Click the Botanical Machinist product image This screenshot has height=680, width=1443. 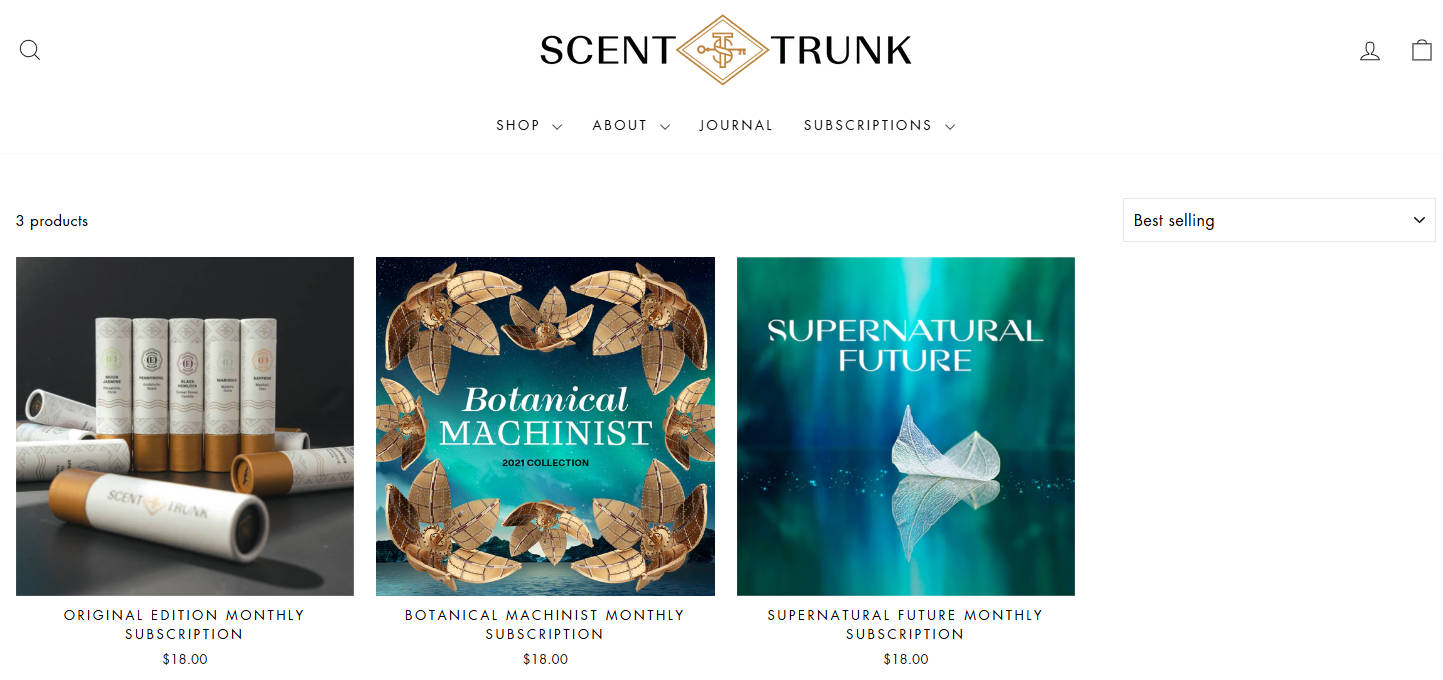click(545, 426)
